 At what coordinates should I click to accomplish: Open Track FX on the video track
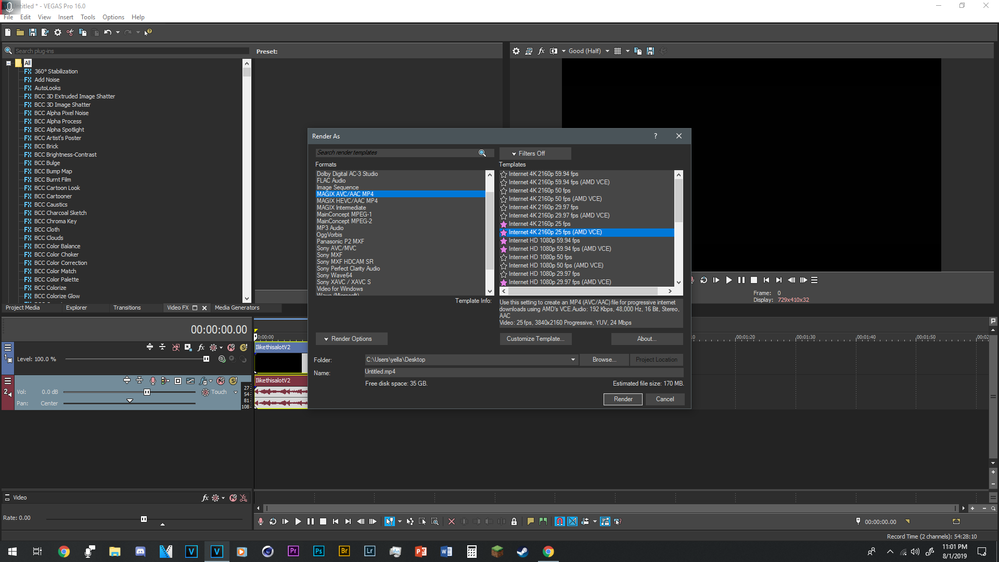(201, 347)
